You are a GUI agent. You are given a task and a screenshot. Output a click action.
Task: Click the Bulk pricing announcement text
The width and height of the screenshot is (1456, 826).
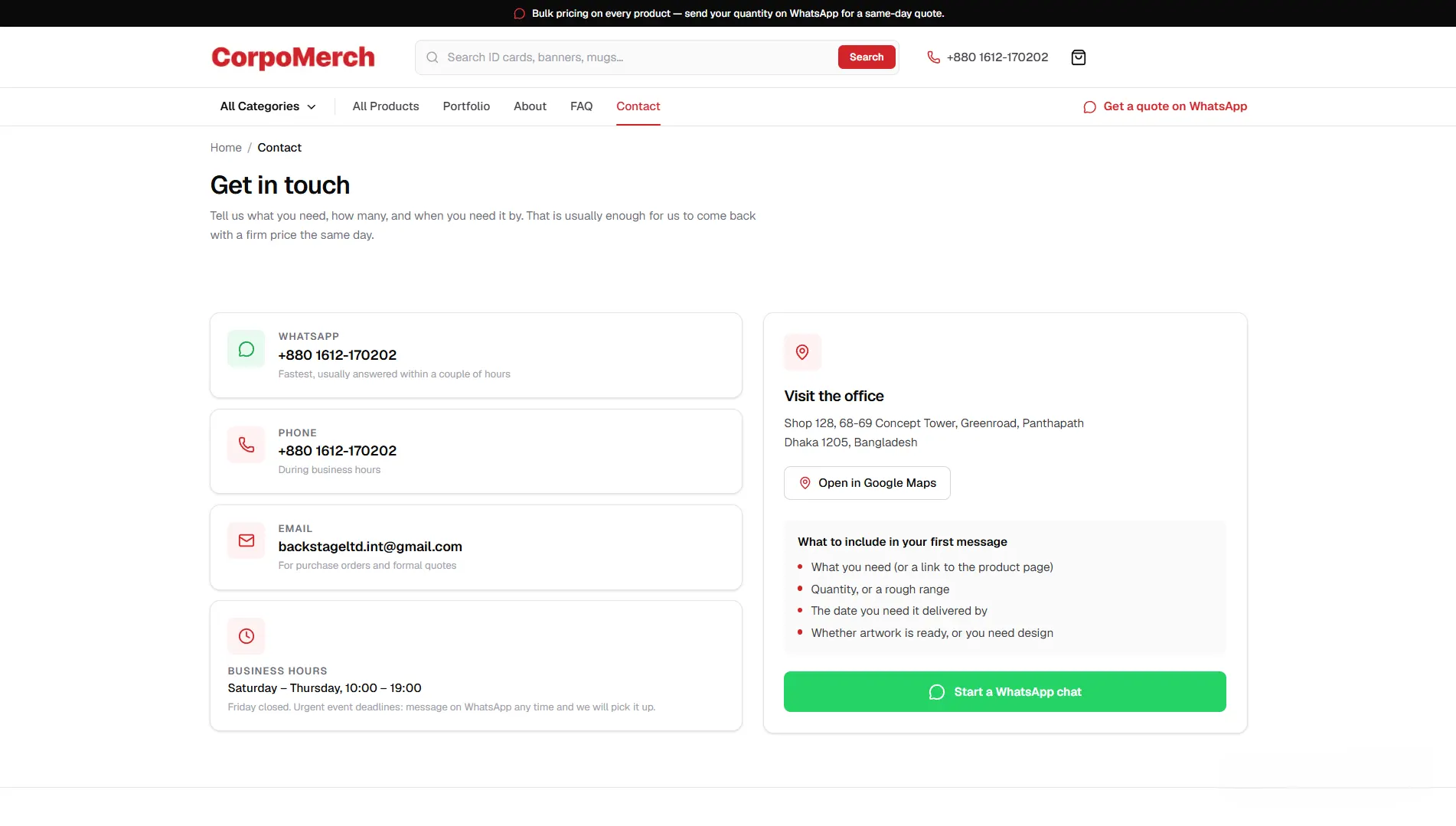738,14
